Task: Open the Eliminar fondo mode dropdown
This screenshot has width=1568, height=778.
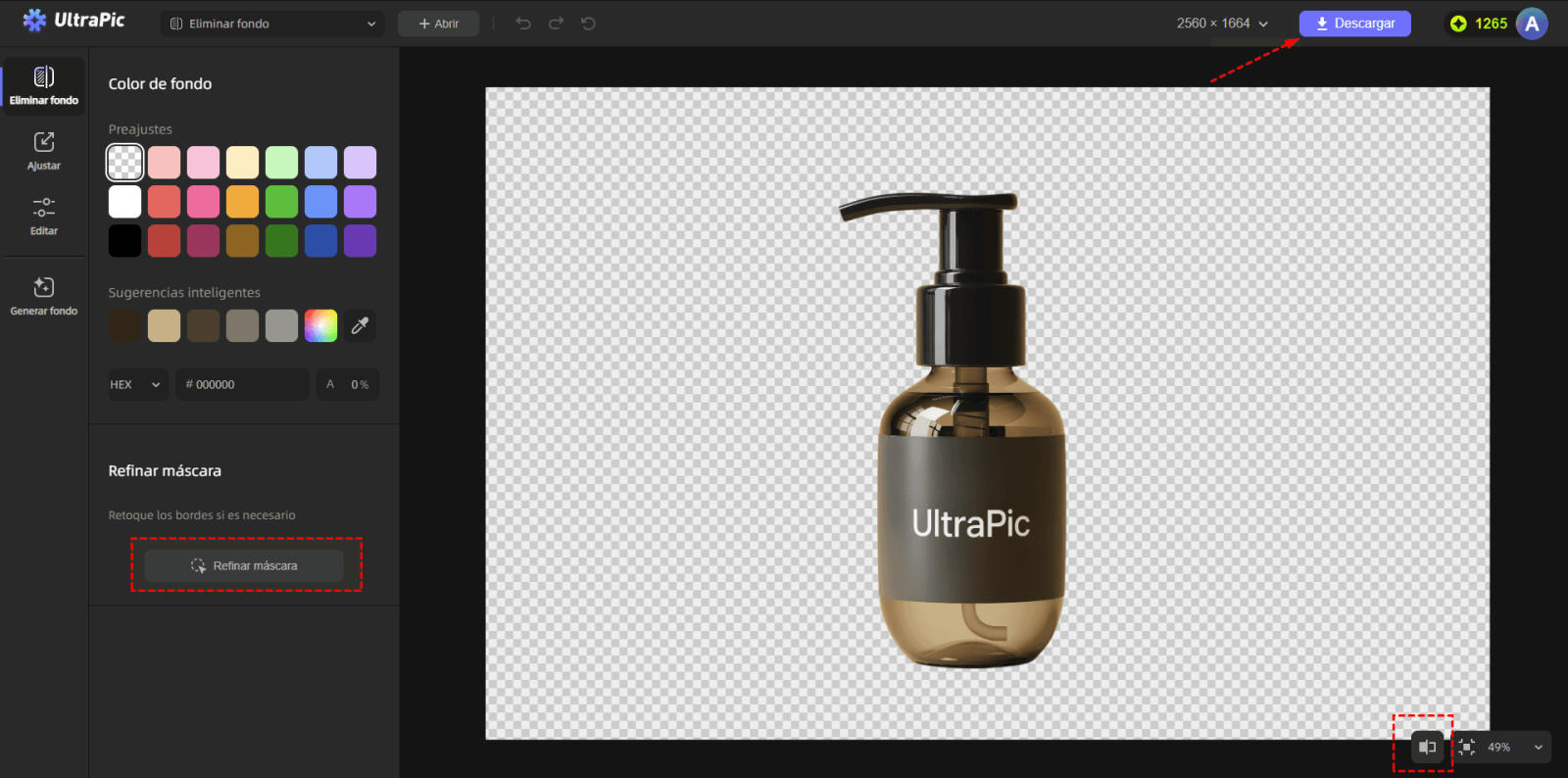Action: click(x=272, y=24)
